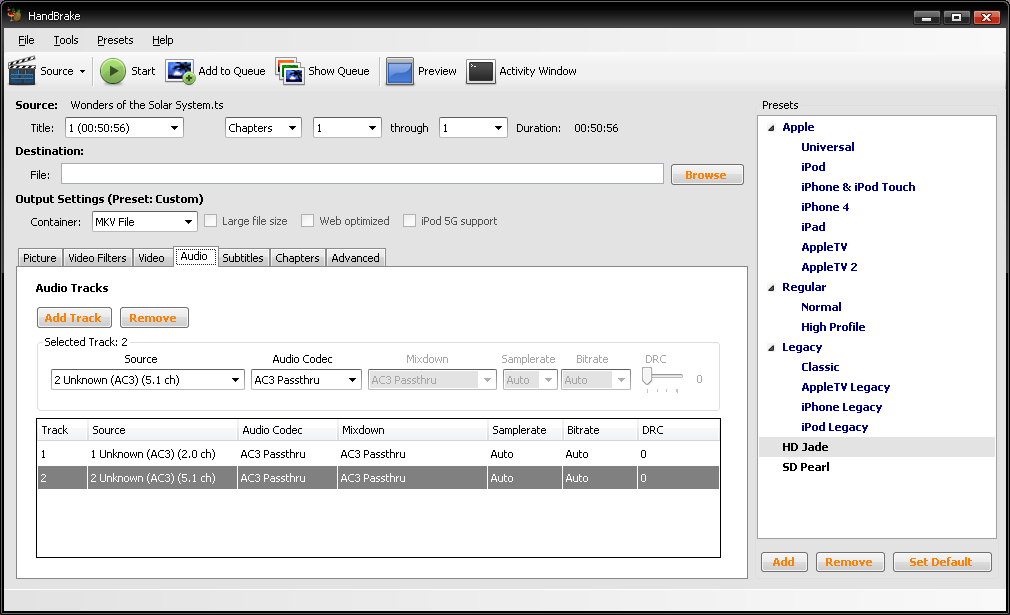Viewport: 1010px width, 615px height.
Task: Switch to the Chapters tab
Action: [297, 258]
